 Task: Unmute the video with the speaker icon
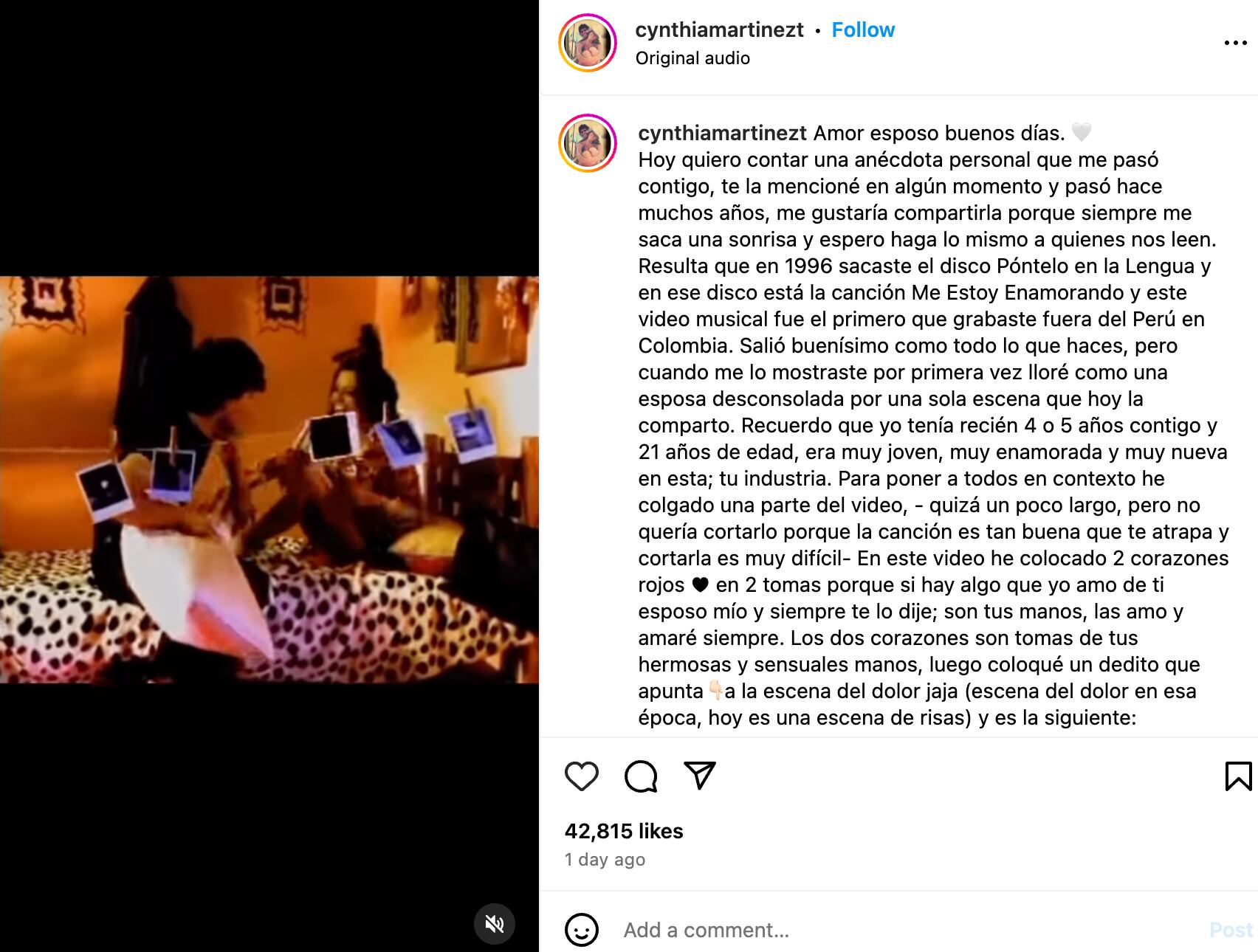(494, 923)
